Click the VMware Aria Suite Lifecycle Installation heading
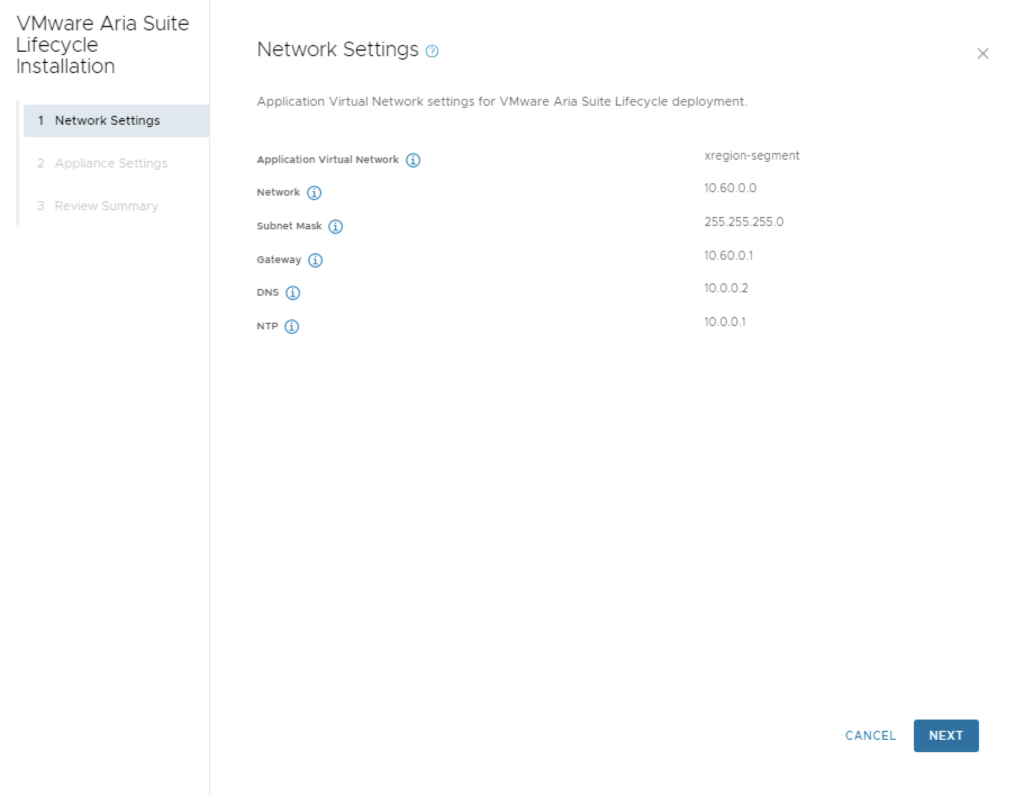 [x=102, y=45]
